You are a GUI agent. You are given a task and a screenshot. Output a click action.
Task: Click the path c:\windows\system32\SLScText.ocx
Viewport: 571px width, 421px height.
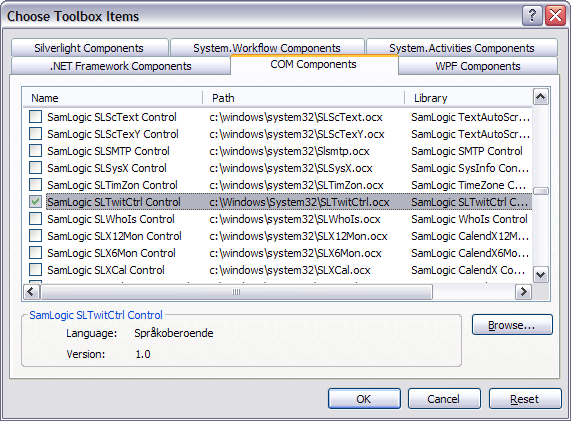[296, 117]
